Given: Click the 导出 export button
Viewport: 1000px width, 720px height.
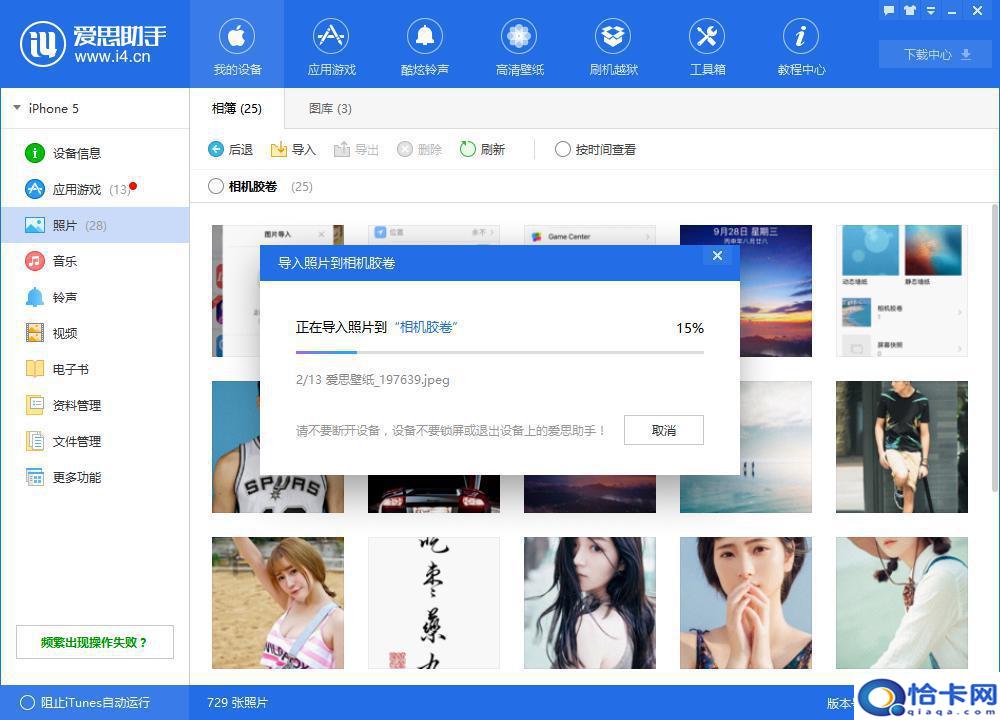Looking at the screenshot, I should [356, 149].
